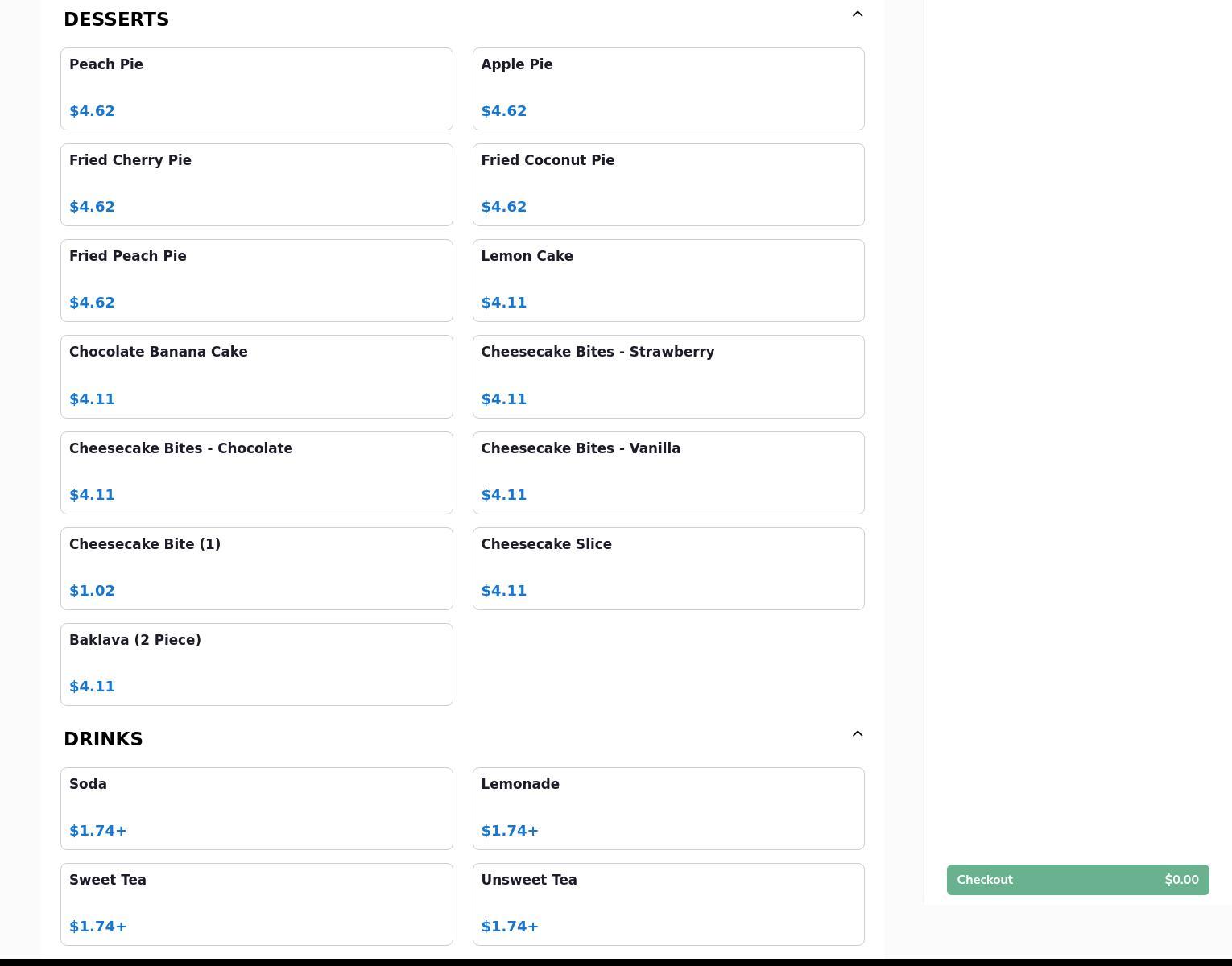Choose Chocolate Banana Cake
The image size is (1232, 966).
[256, 376]
